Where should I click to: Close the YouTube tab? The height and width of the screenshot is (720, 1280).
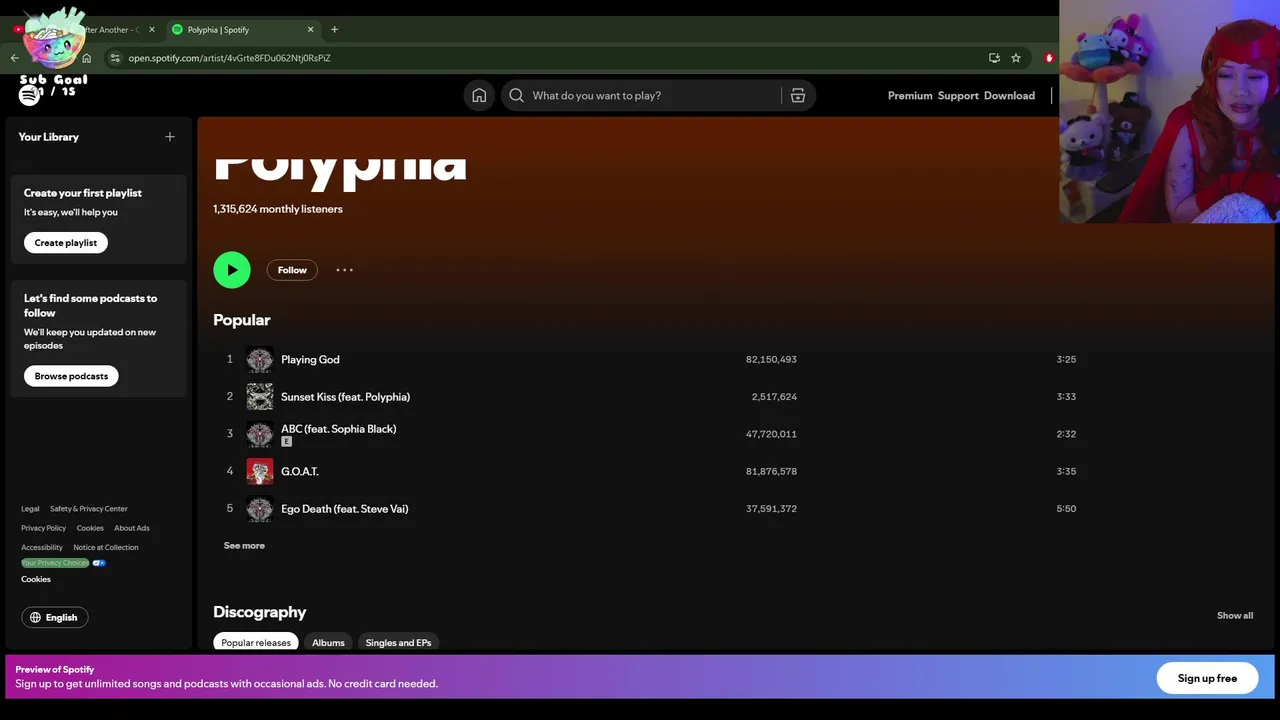click(152, 30)
